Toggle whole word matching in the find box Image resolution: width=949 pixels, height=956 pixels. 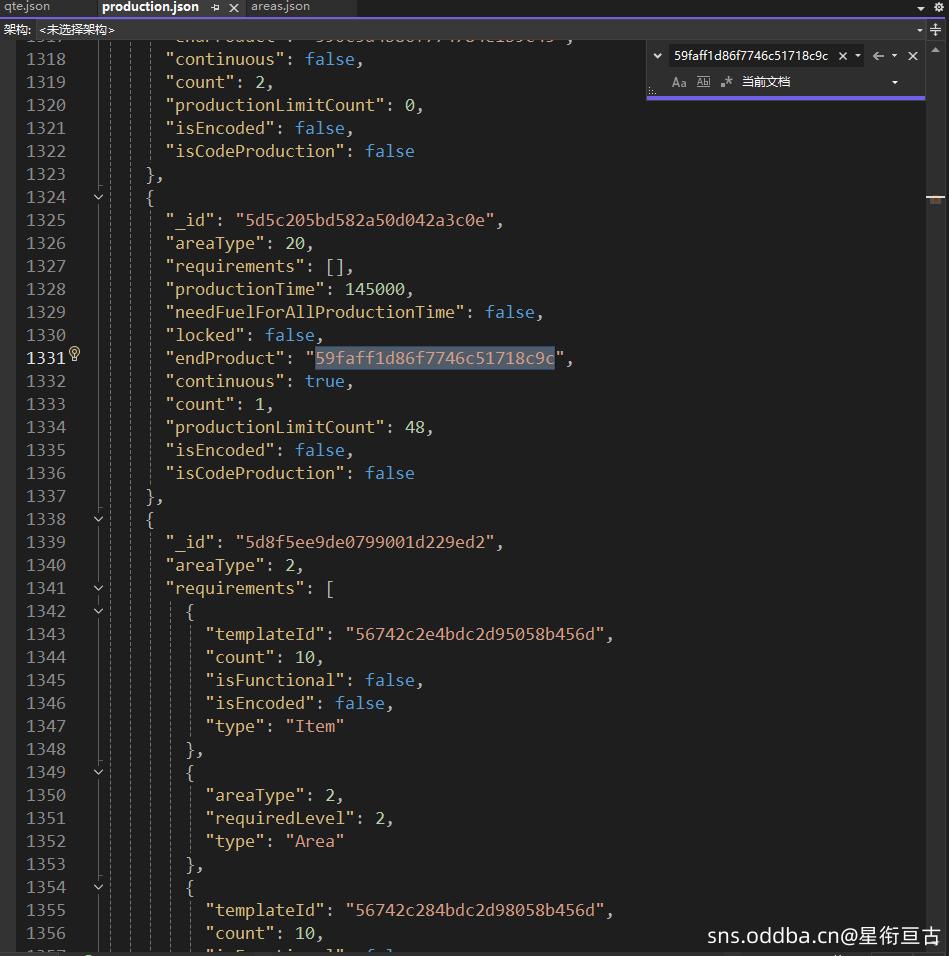(703, 82)
